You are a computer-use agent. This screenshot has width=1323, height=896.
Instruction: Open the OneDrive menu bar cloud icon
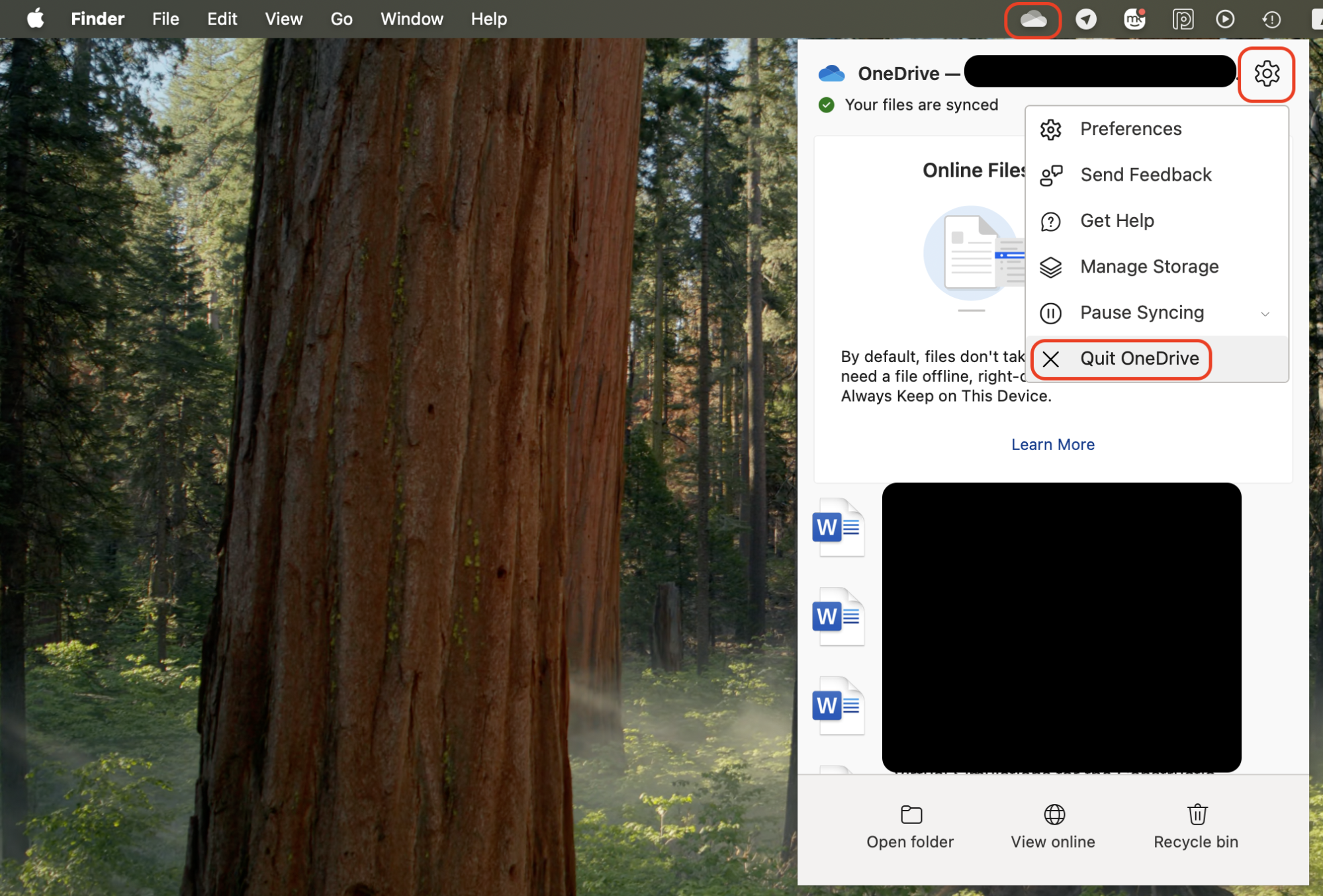pyautogui.click(x=1032, y=19)
